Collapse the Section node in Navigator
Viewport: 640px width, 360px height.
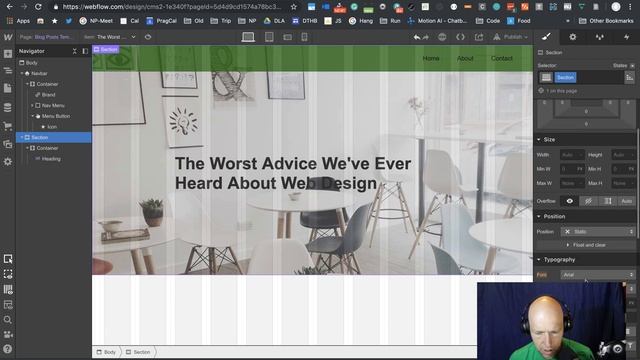coord(22,138)
